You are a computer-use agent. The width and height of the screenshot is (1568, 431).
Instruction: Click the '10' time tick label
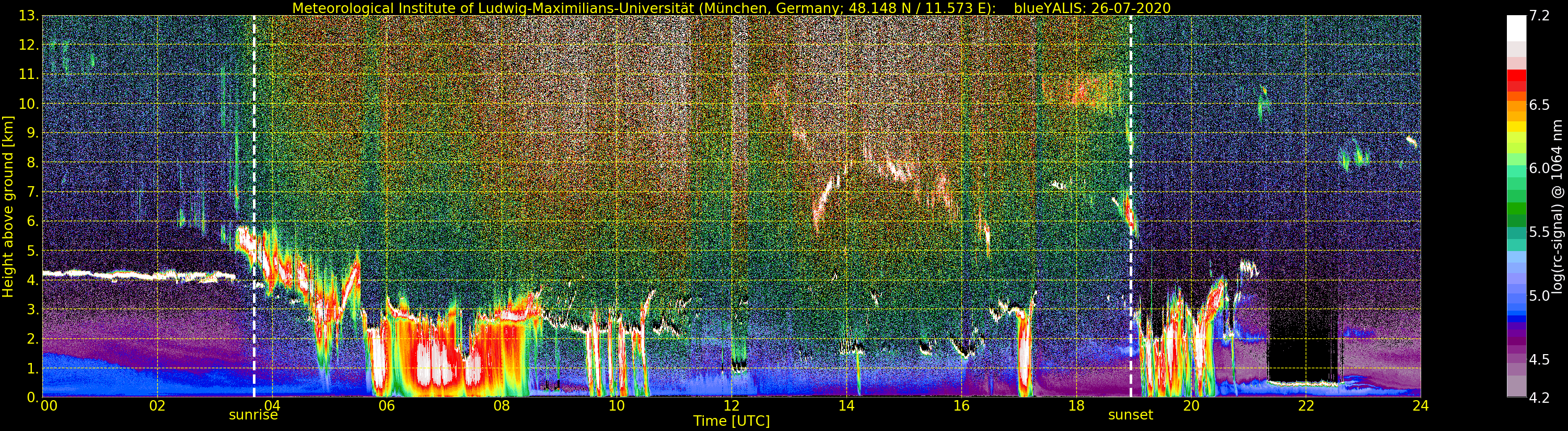click(x=617, y=406)
